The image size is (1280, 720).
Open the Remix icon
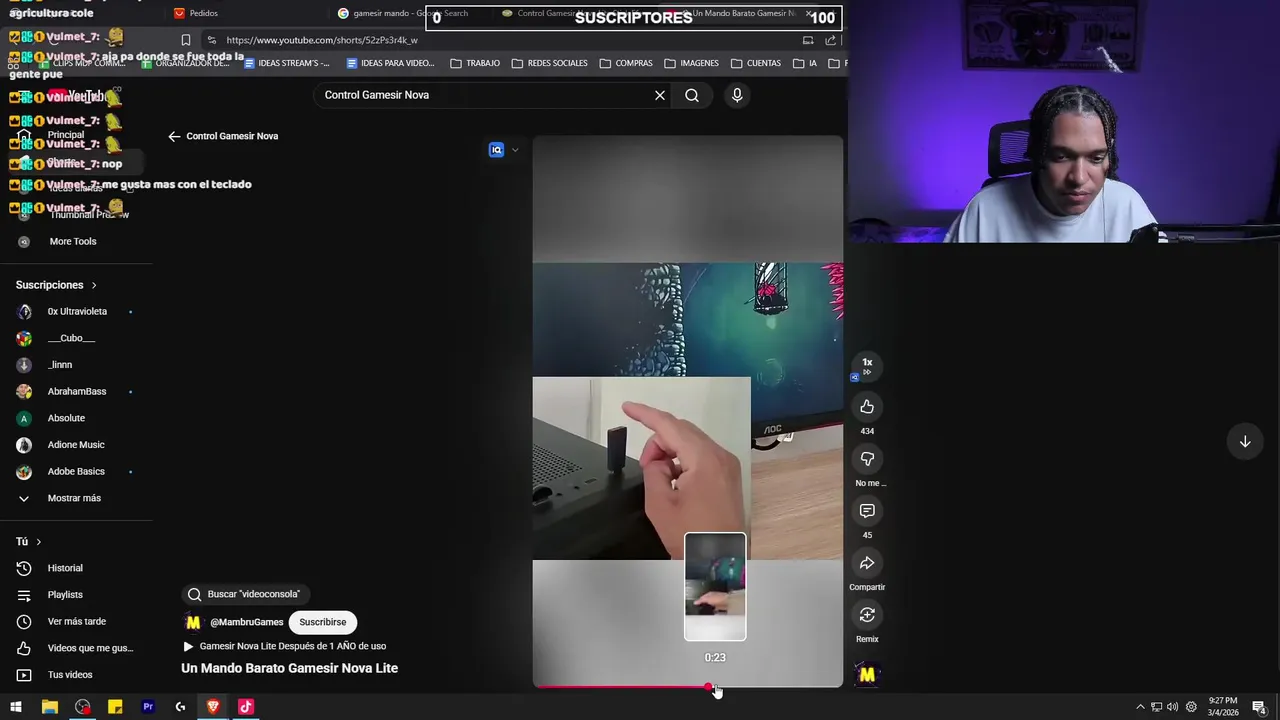pyautogui.click(x=867, y=615)
